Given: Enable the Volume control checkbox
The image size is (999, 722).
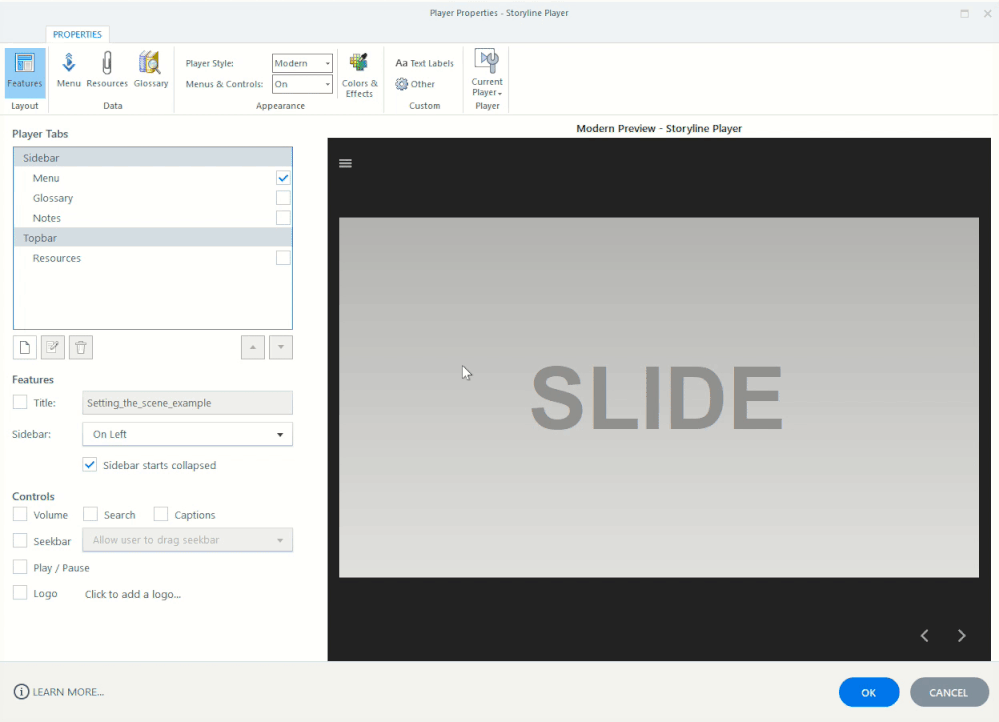Looking at the screenshot, I should click(x=20, y=515).
